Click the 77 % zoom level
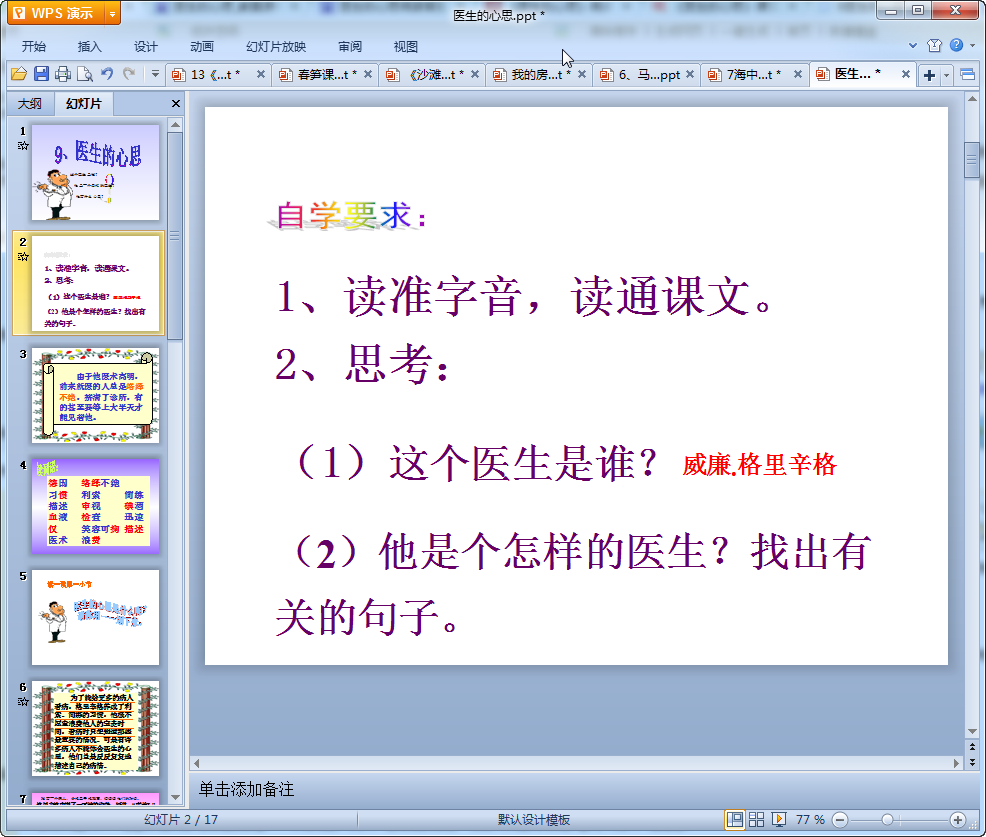Viewport: 986px width, 837px height. click(x=810, y=819)
